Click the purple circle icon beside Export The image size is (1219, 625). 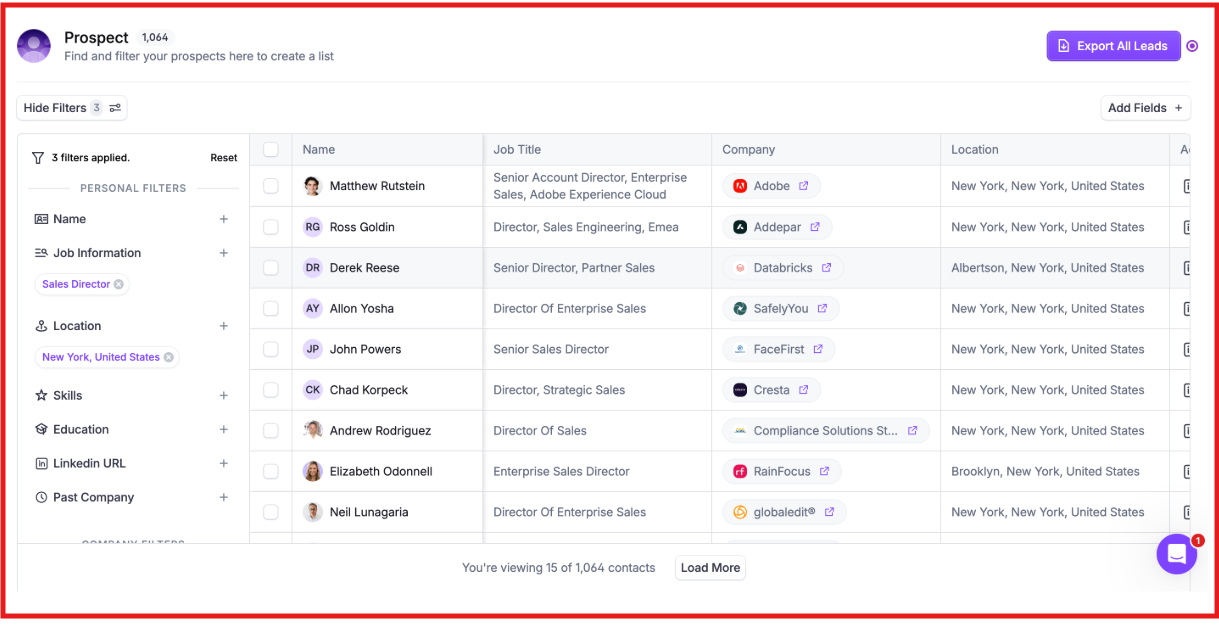[x=1192, y=46]
